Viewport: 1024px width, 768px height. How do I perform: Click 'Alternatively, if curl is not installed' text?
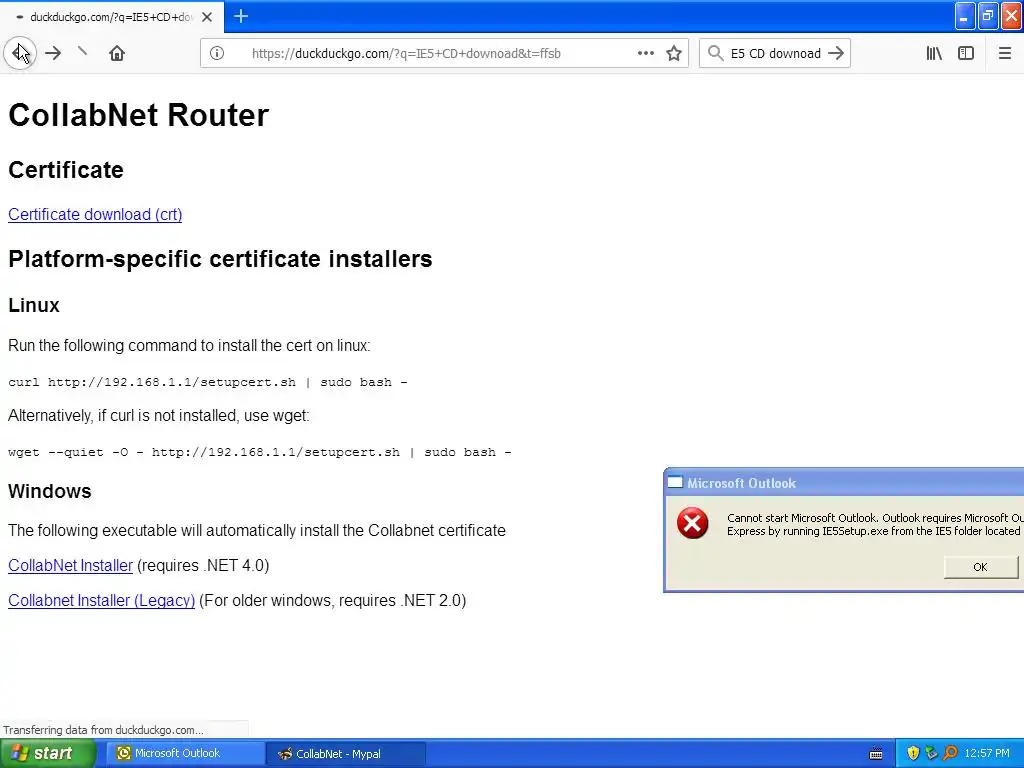tap(159, 415)
